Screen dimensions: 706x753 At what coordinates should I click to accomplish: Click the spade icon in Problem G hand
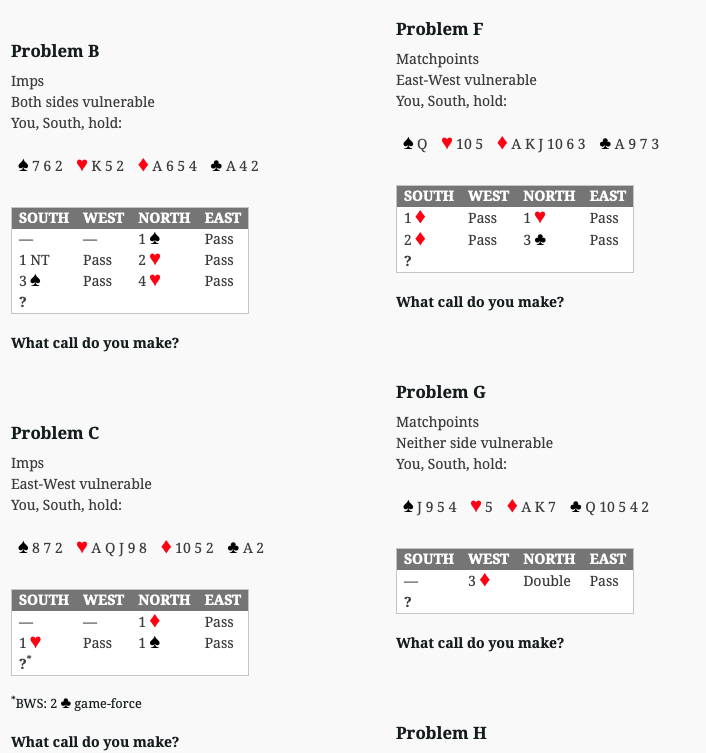408,507
